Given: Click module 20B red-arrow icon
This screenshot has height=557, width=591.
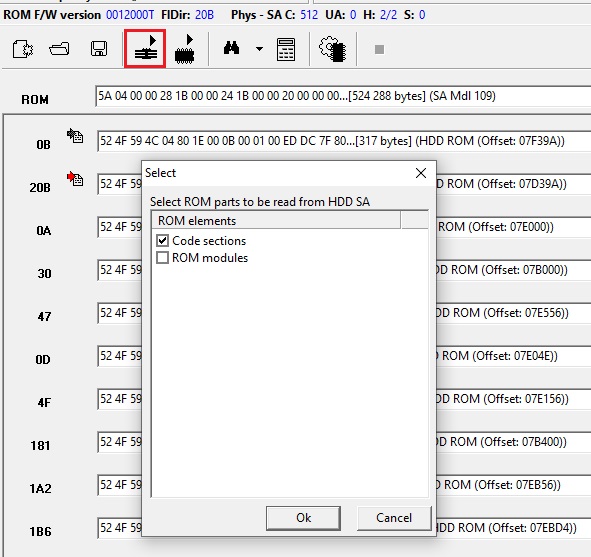Looking at the screenshot, I should (75, 179).
